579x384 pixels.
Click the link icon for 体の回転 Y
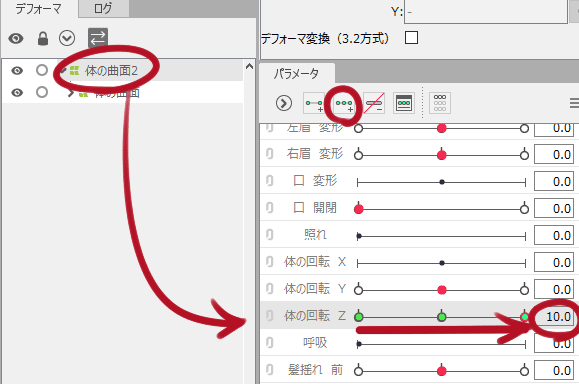270,289
